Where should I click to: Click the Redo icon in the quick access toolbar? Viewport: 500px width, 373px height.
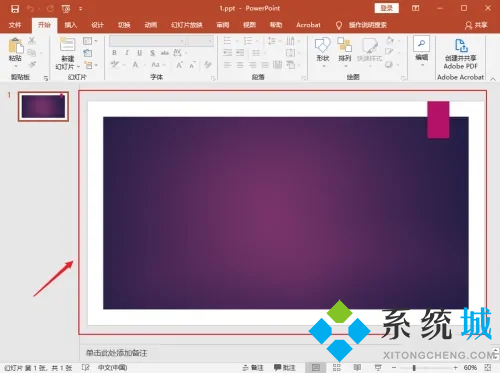pos(50,8)
